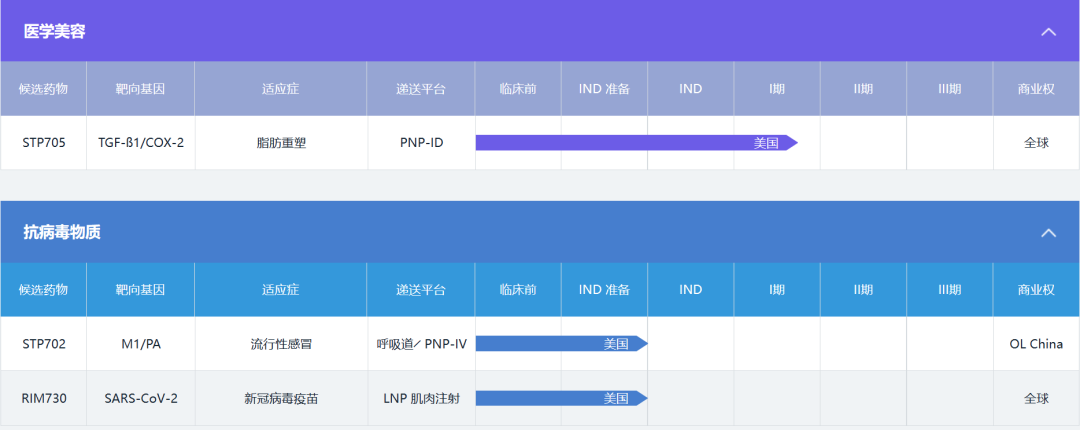Select the 流行性感冒 indication cell
Screen dimensions: 1080x430
click(x=281, y=344)
